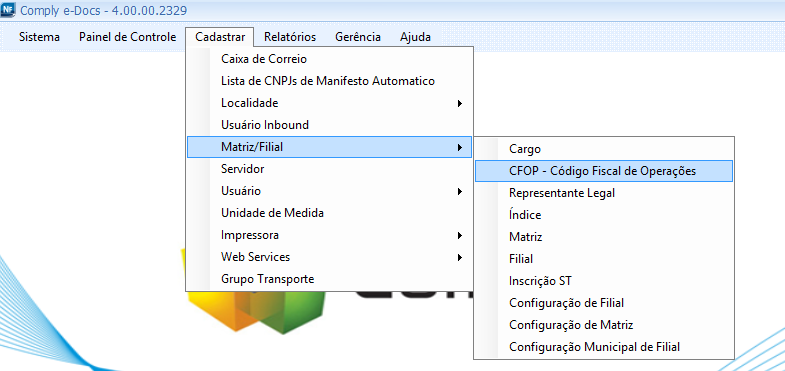
Task: Open Inscrição ST submenu entry
Action: click(603, 281)
